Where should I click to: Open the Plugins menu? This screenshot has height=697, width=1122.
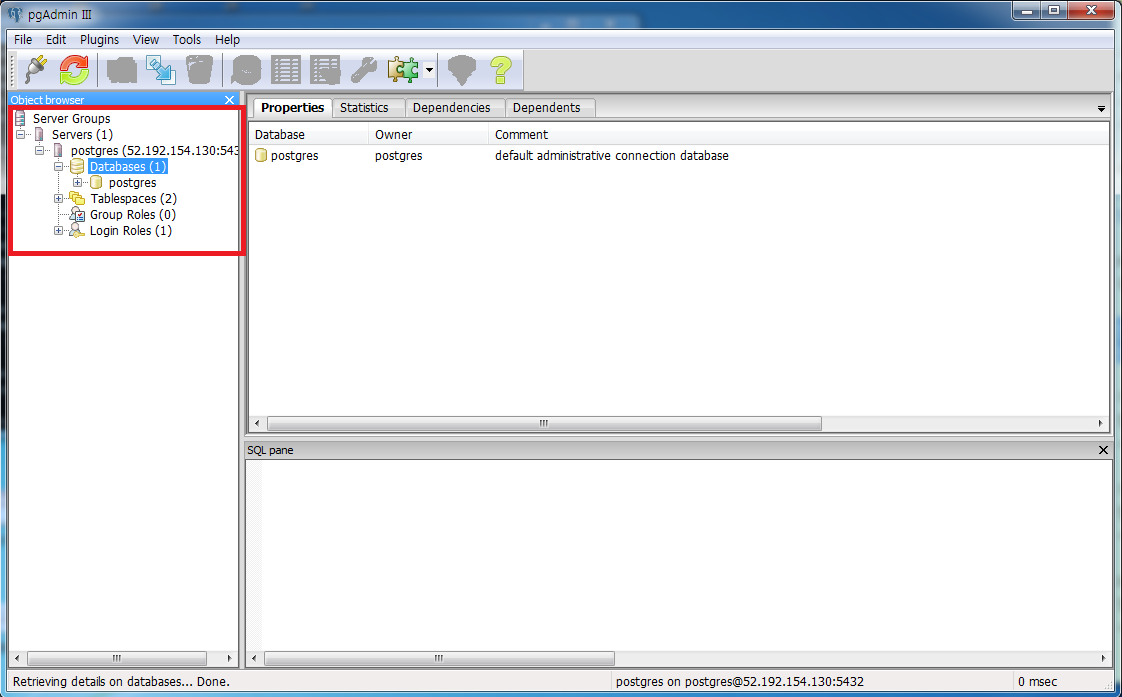tap(99, 39)
